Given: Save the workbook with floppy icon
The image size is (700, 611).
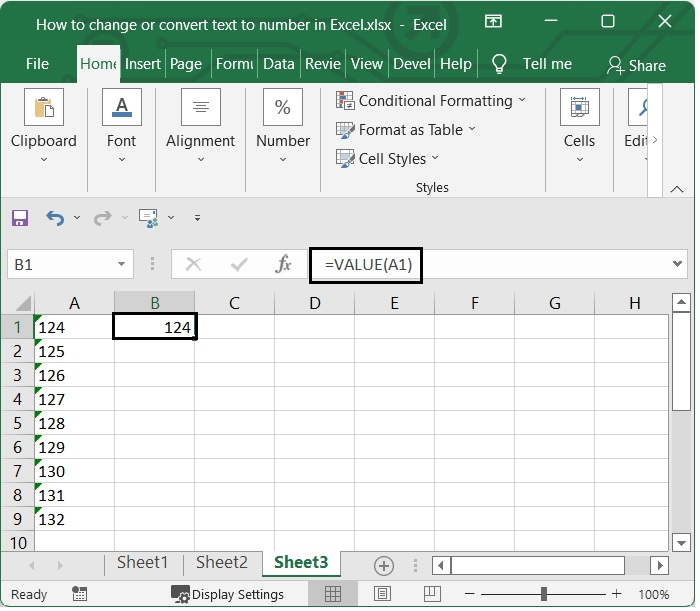Looking at the screenshot, I should pos(20,218).
